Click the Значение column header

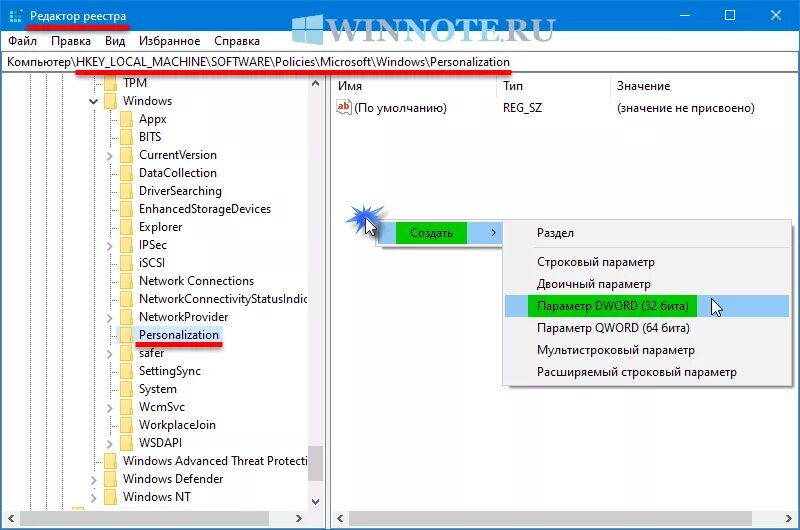tap(705, 86)
